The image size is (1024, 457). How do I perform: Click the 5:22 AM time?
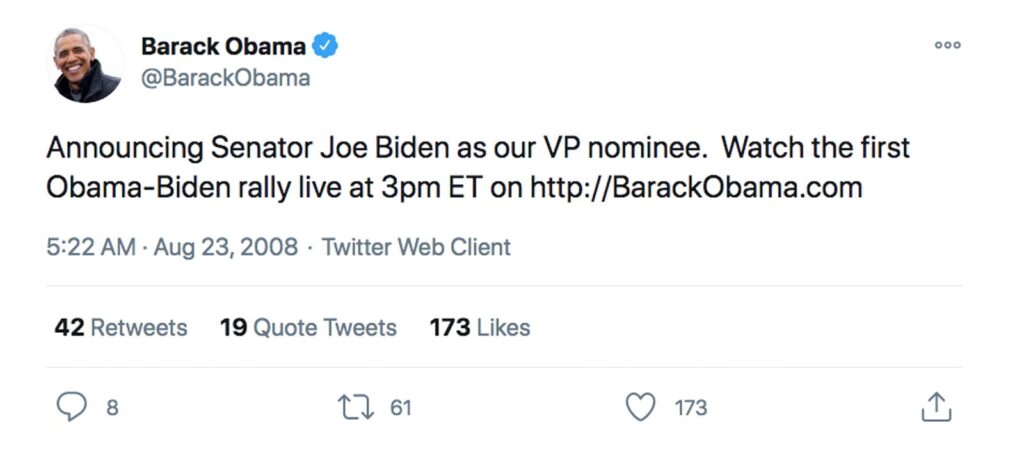click(90, 247)
